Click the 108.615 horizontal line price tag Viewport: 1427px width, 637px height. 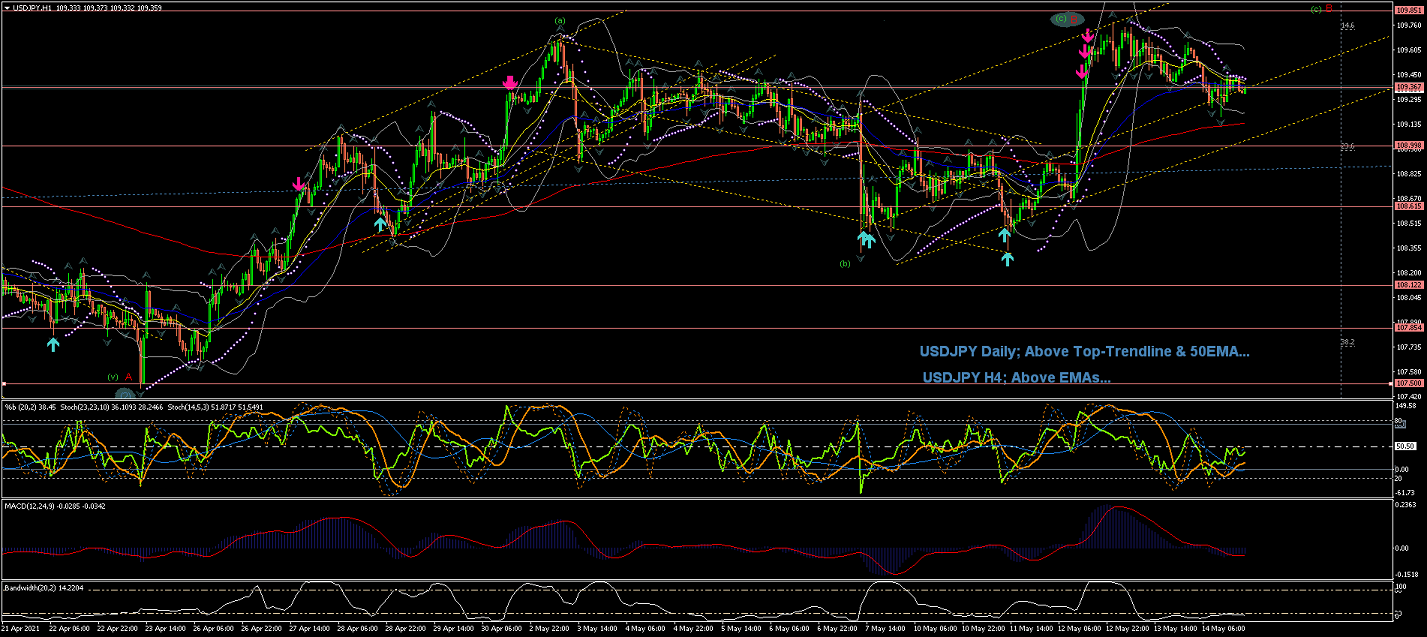pyautogui.click(x=1410, y=206)
